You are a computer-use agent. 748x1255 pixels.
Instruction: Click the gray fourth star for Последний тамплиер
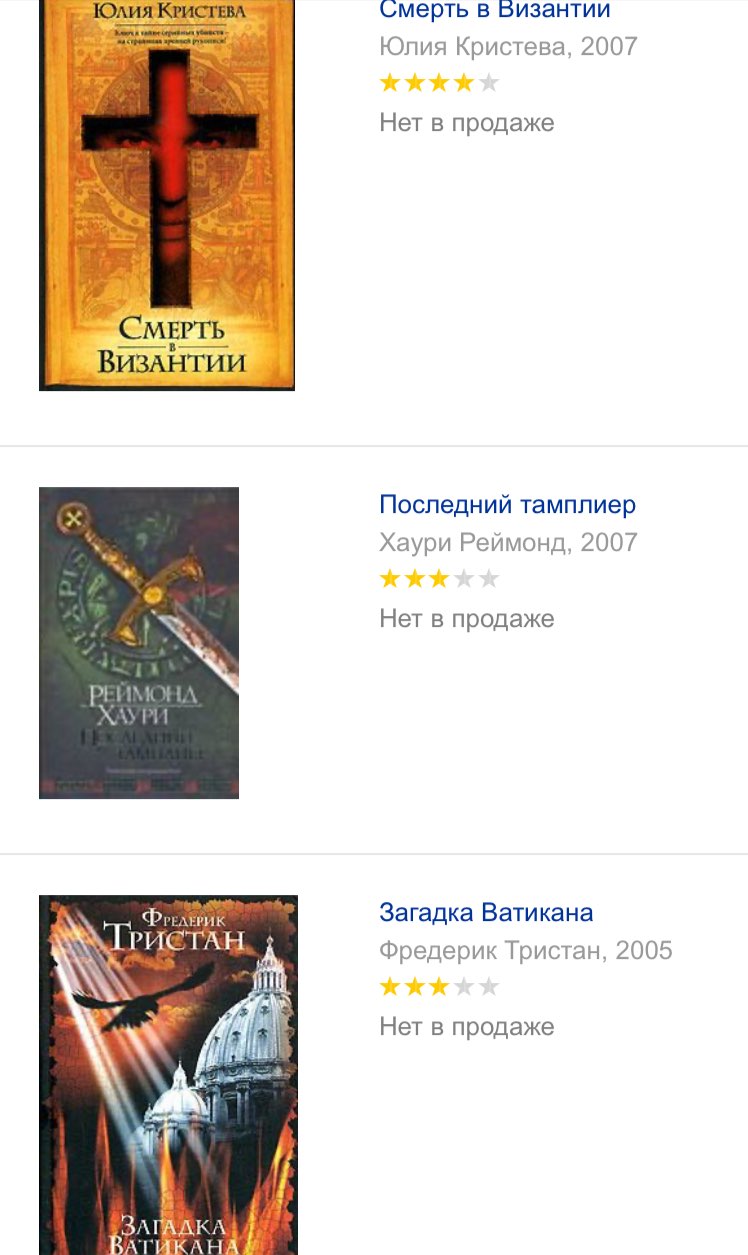click(464, 579)
